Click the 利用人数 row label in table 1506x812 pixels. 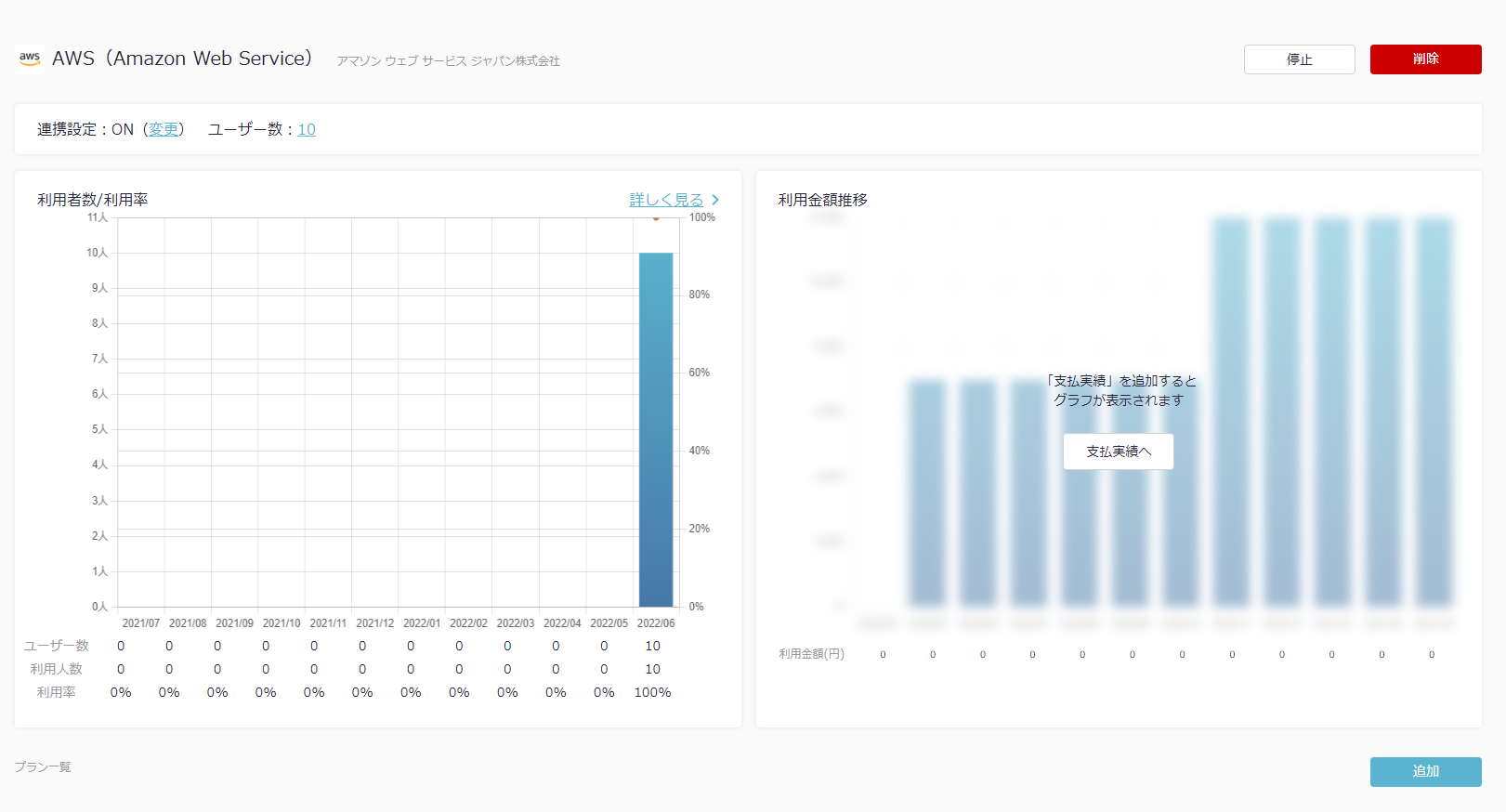57,670
